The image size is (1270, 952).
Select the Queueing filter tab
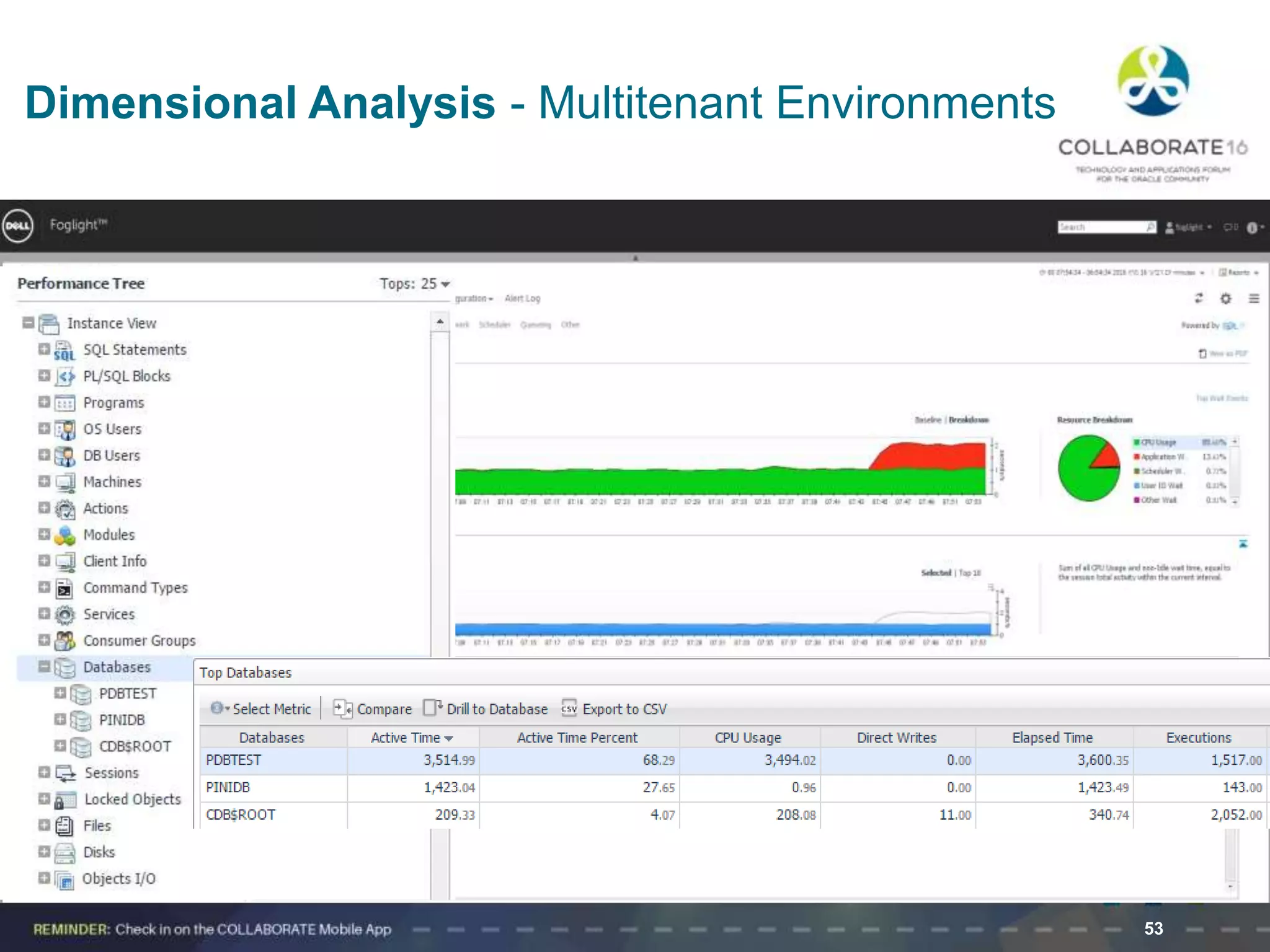(535, 325)
